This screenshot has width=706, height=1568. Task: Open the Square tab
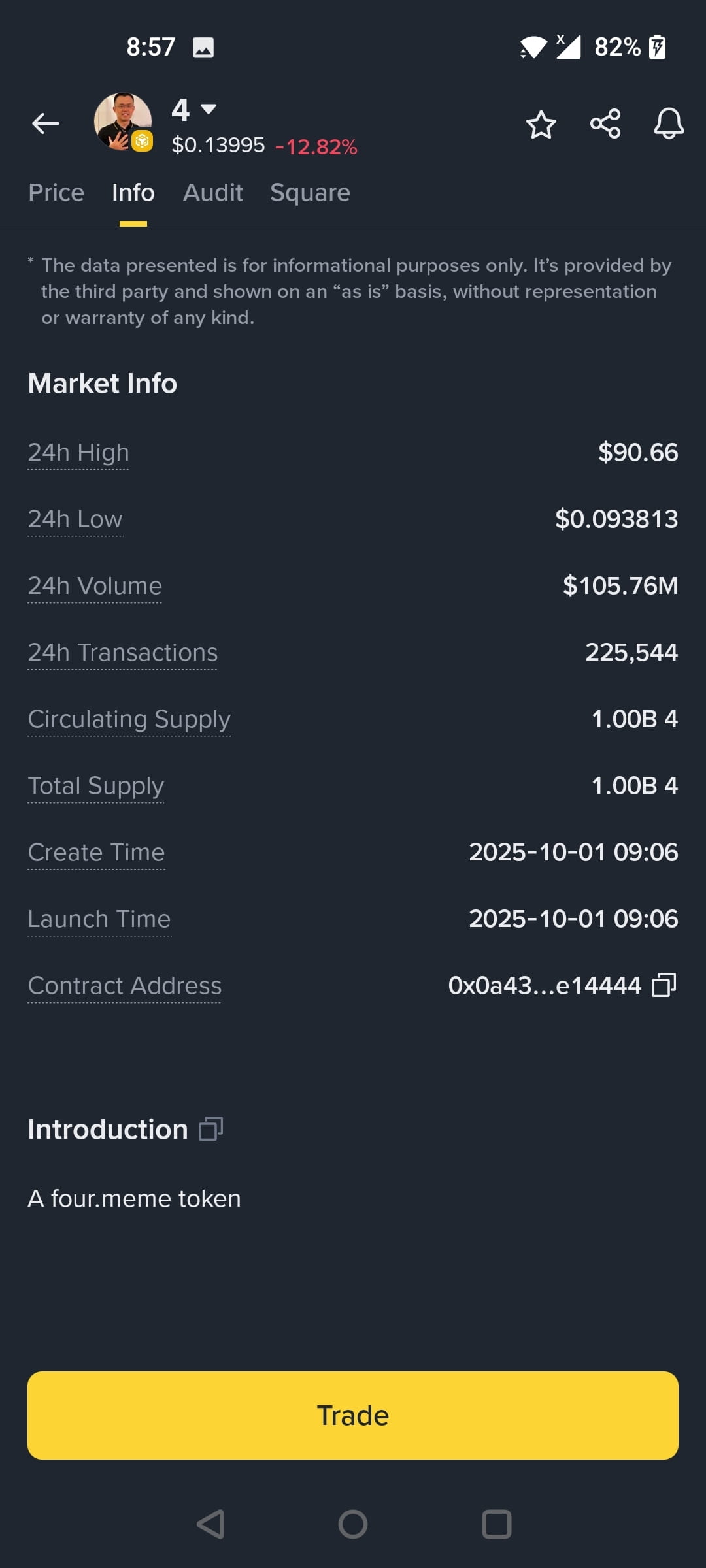tap(311, 193)
